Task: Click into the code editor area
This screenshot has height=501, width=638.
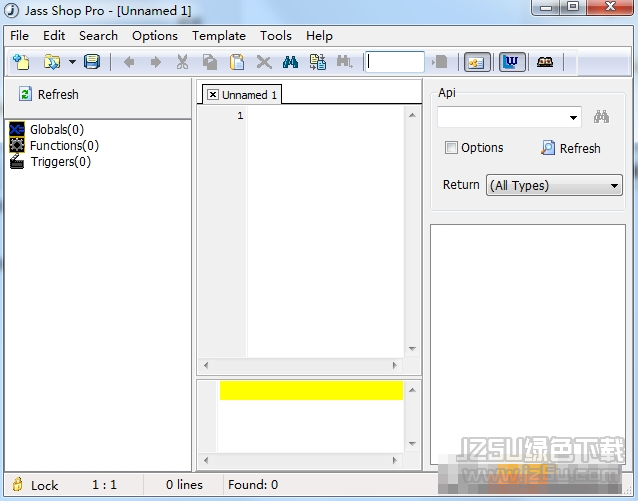Action: [x=326, y=232]
